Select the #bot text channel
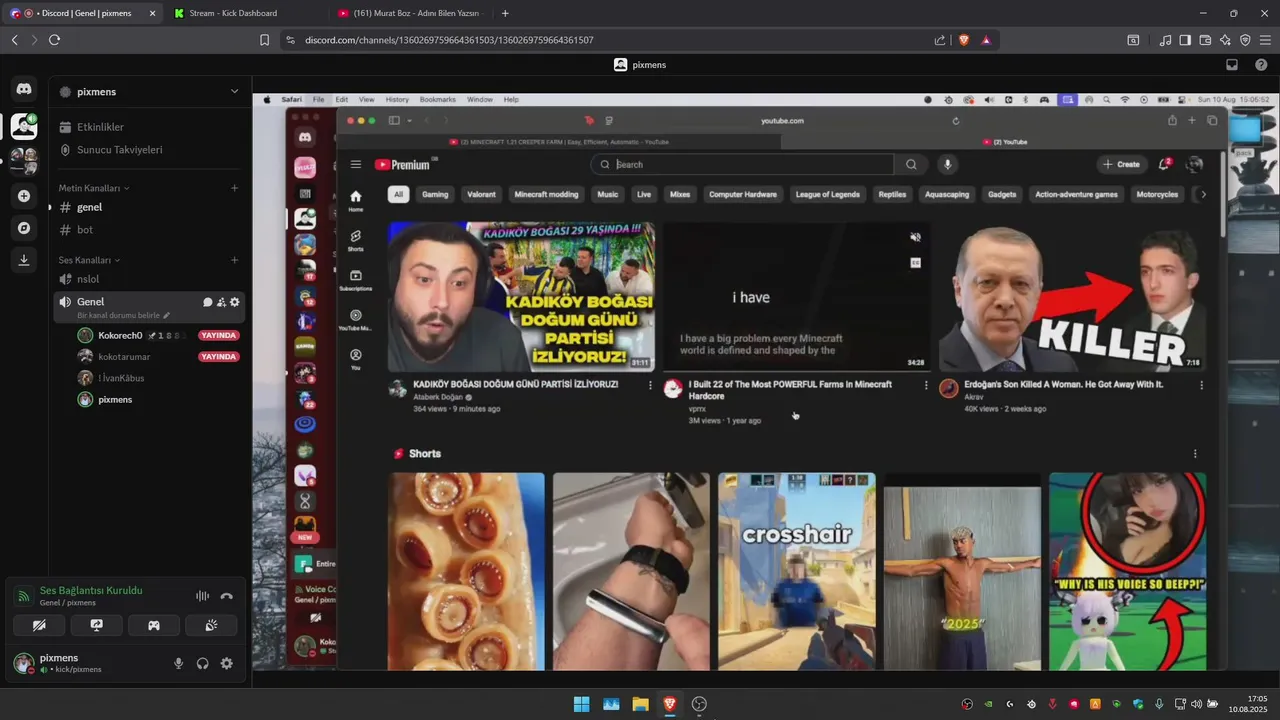This screenshot has height=720, width=1280. 149,230
